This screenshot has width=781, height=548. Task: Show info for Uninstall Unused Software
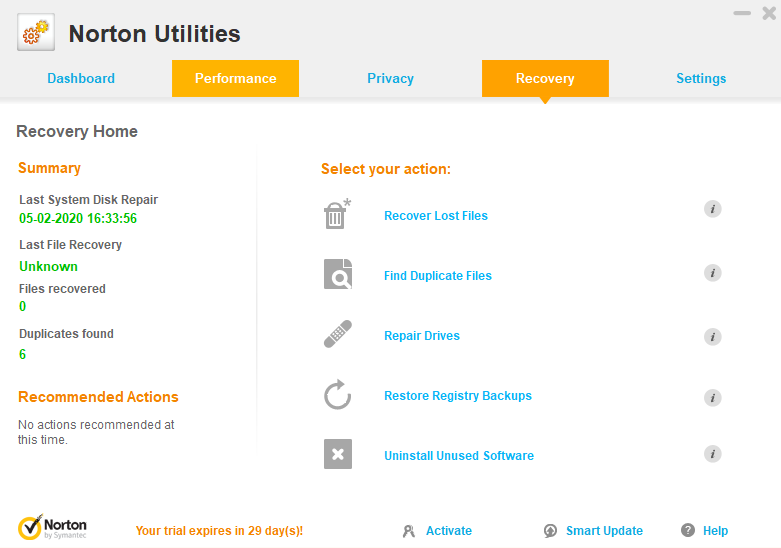713,454
